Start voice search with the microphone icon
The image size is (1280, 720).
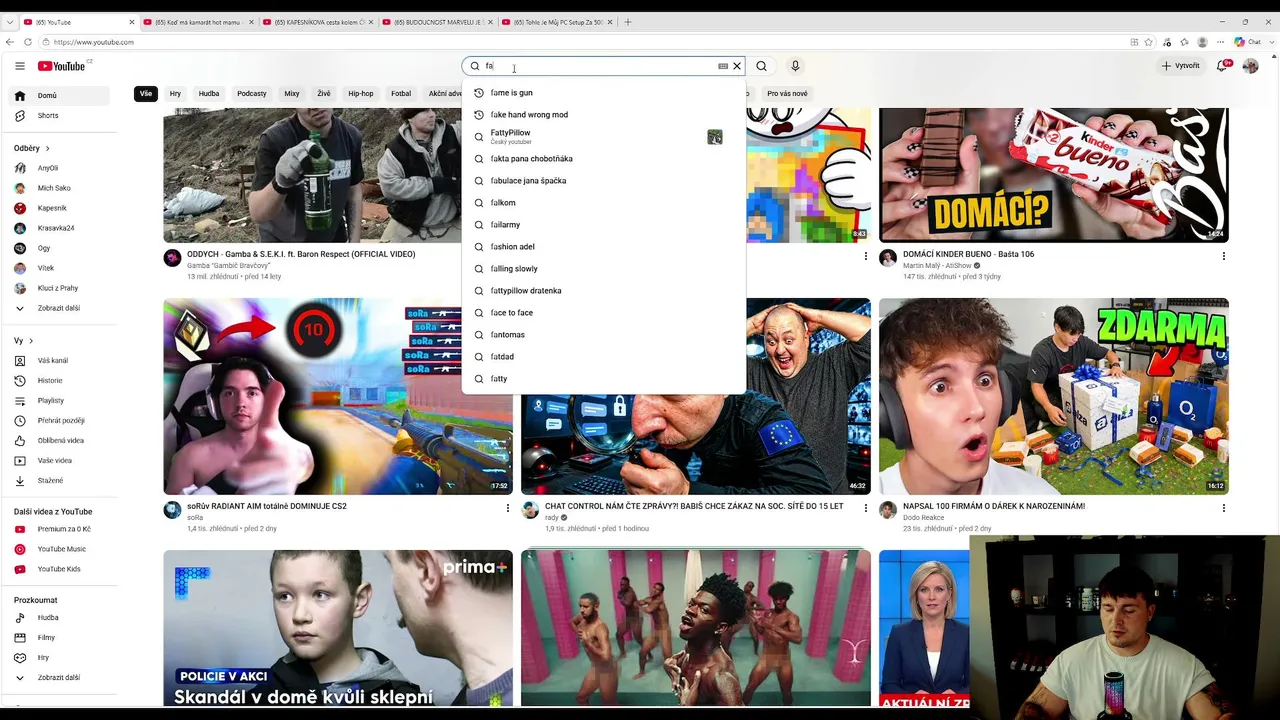(795, 66)
